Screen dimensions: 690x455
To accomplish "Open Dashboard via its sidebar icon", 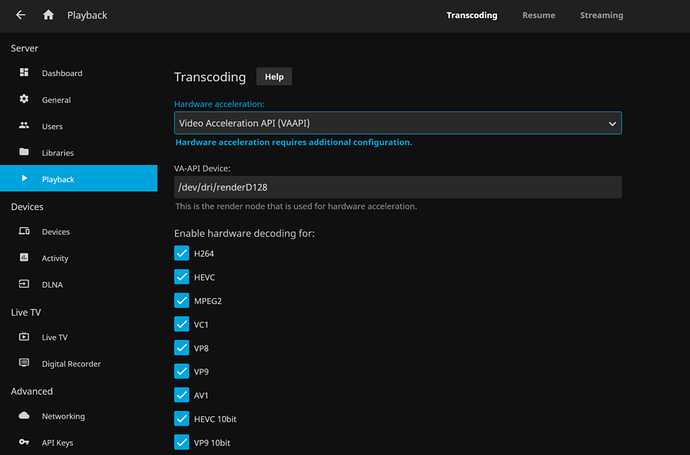I will [24, 73].
